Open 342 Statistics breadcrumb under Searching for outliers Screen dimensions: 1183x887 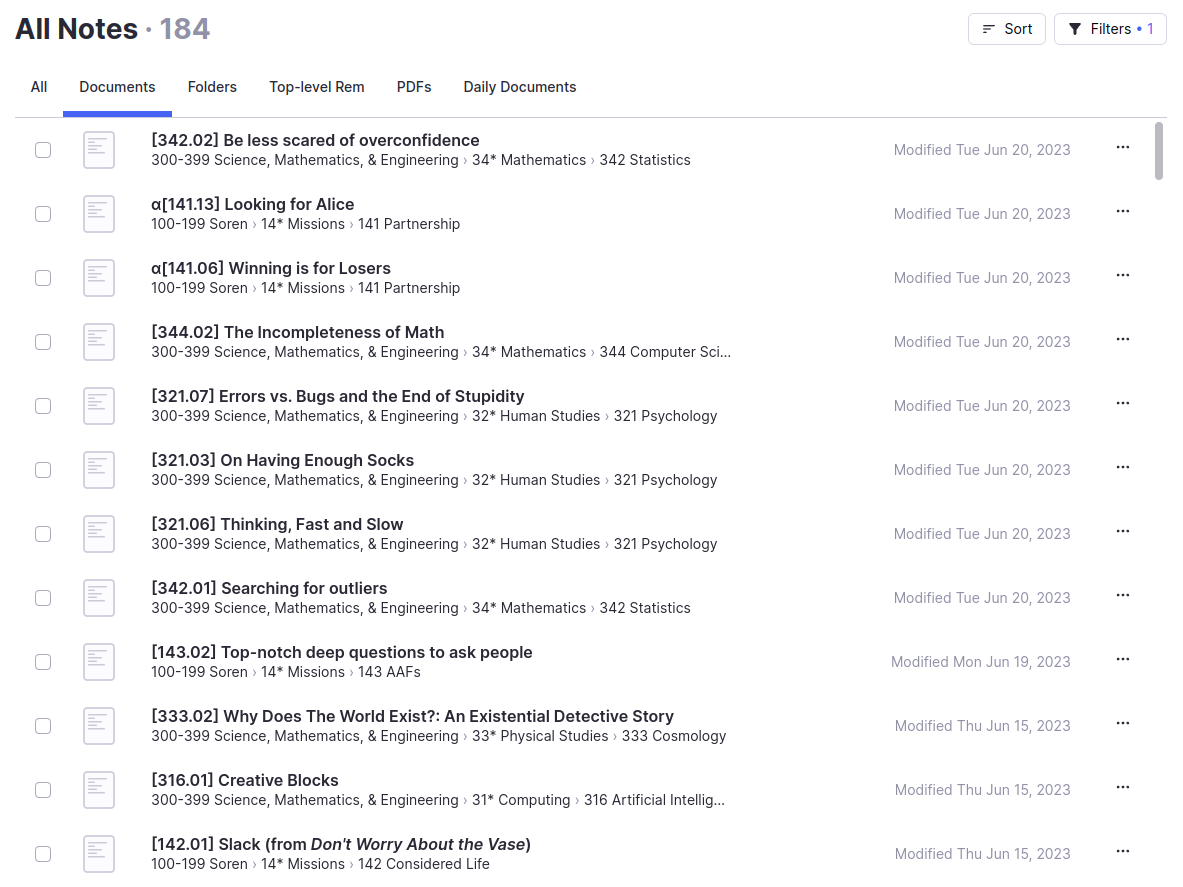(x=645, y=608)
